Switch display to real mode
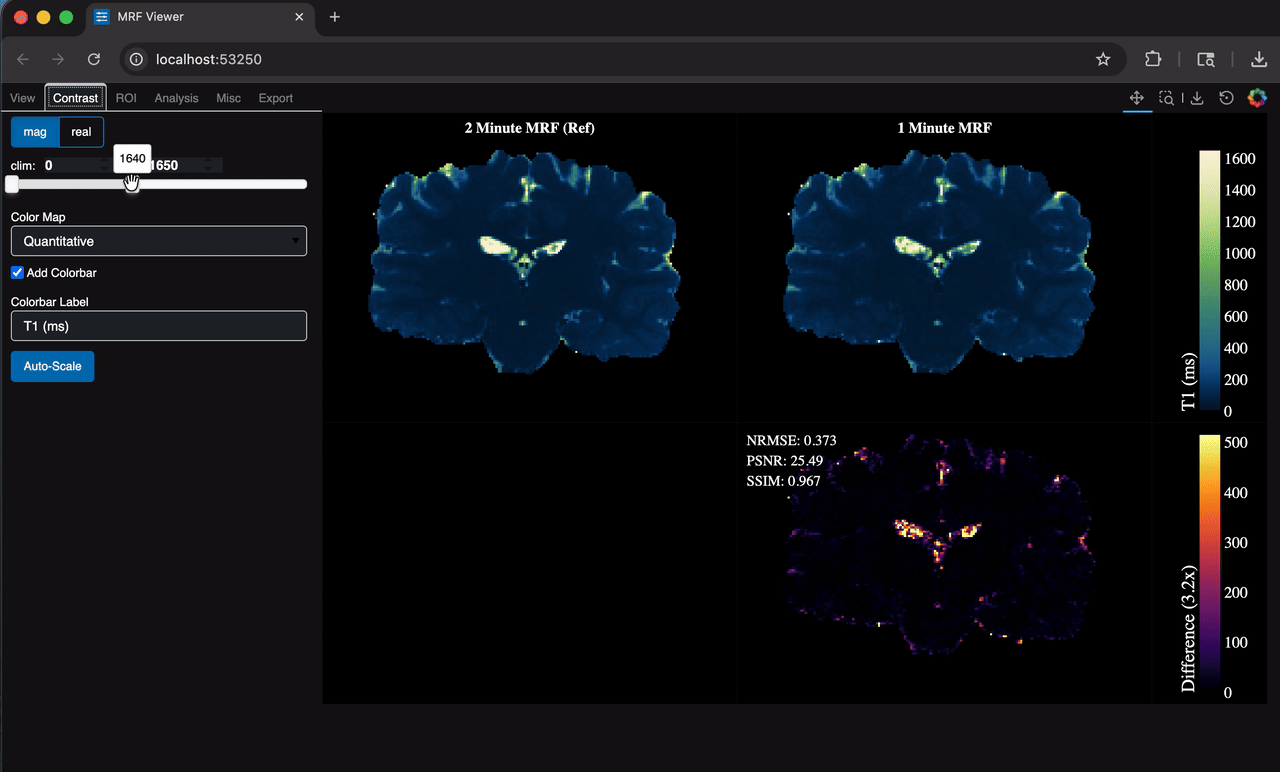This screenshot has width=1280, height=772. point(81,132)
